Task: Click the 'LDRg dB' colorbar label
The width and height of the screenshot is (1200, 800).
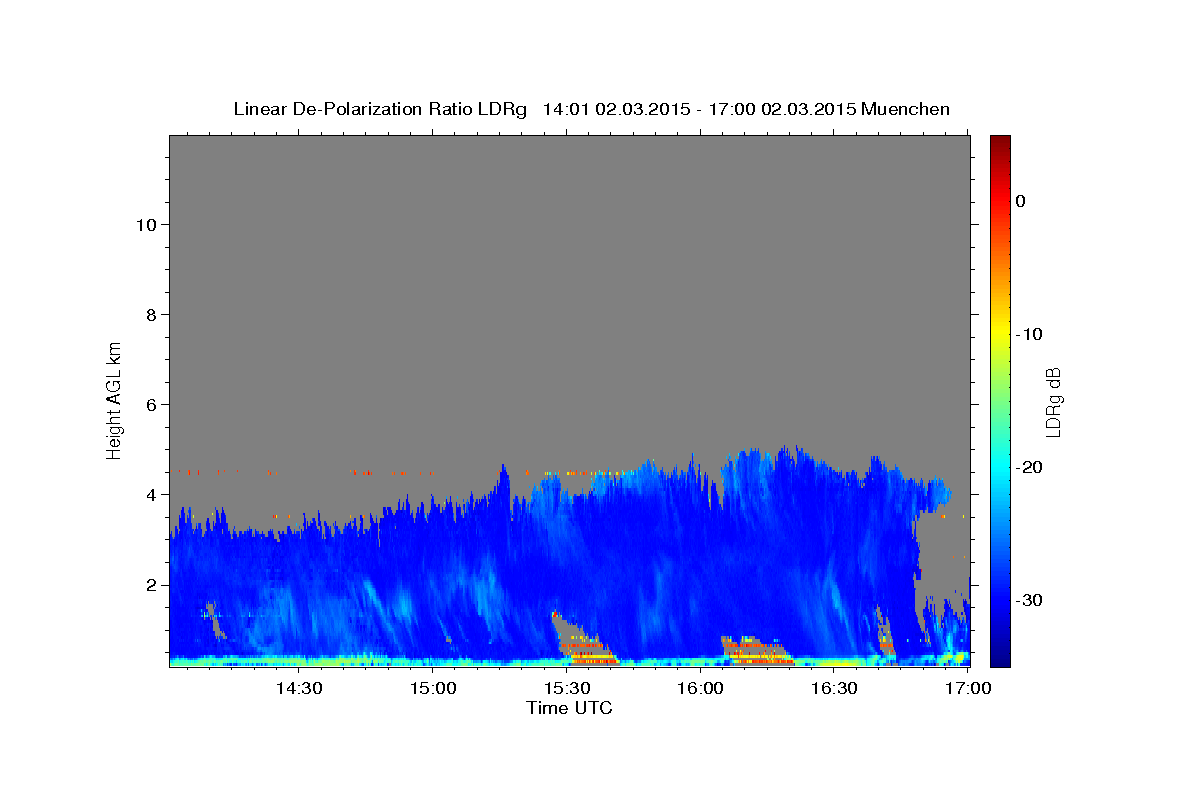Action: click(1052, 401)
